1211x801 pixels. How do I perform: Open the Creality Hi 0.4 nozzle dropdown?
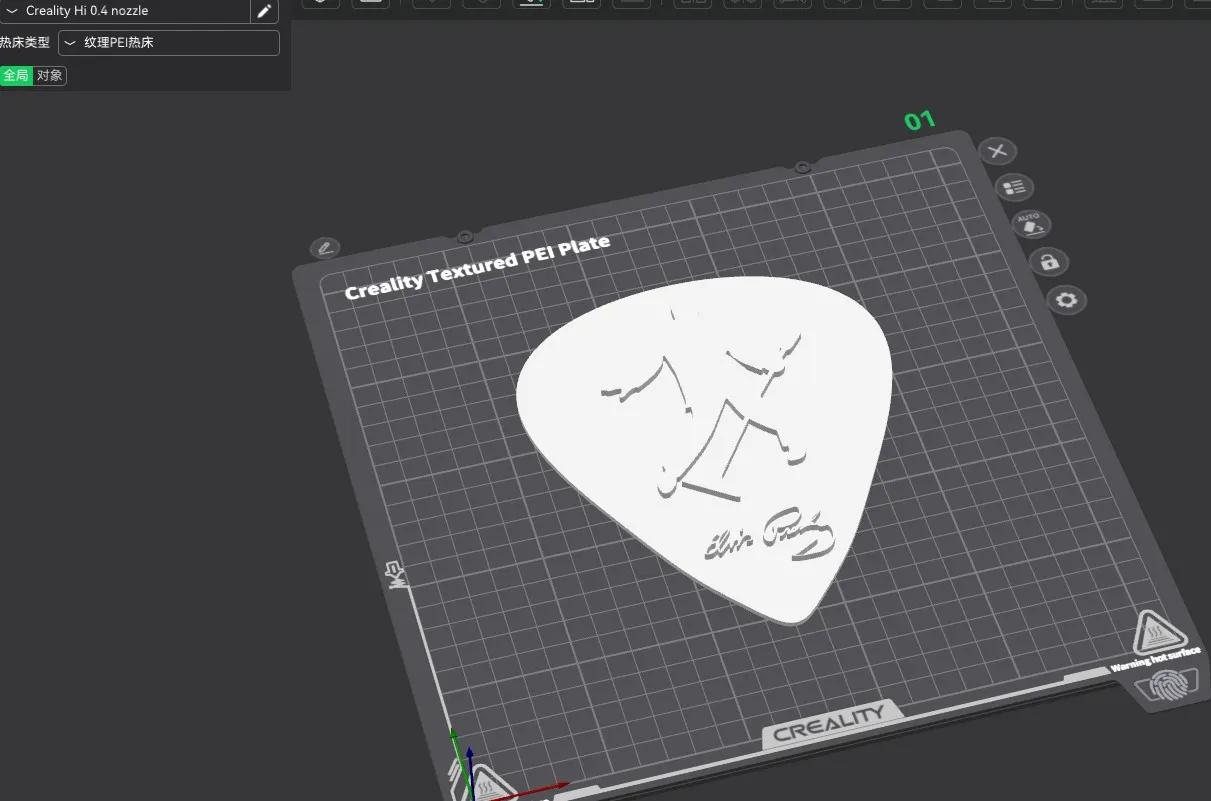[124, 11]
